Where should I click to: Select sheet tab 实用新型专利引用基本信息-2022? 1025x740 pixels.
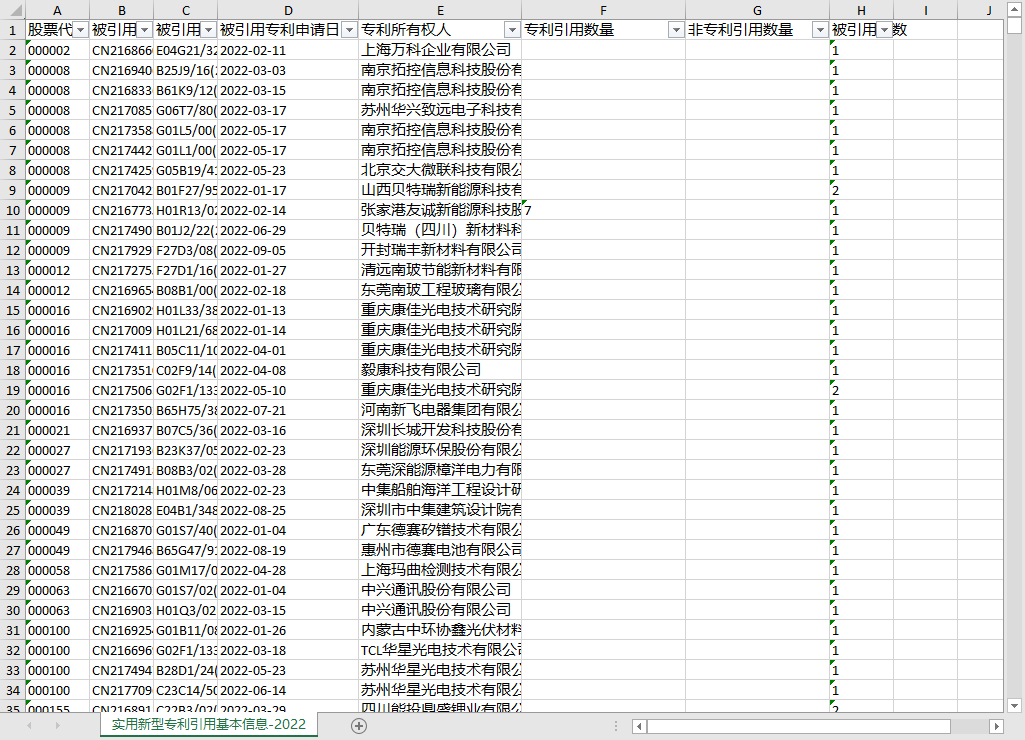(209, 724)
